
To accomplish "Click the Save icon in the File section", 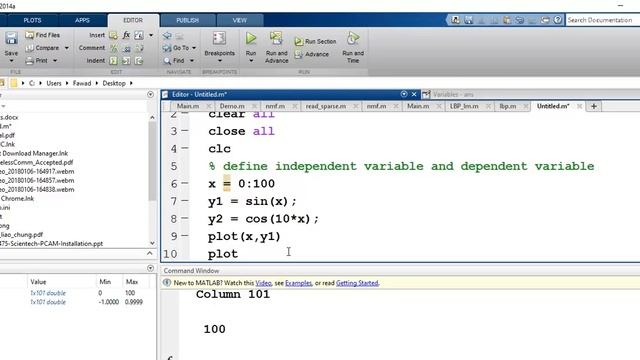I will coord(11,38).
